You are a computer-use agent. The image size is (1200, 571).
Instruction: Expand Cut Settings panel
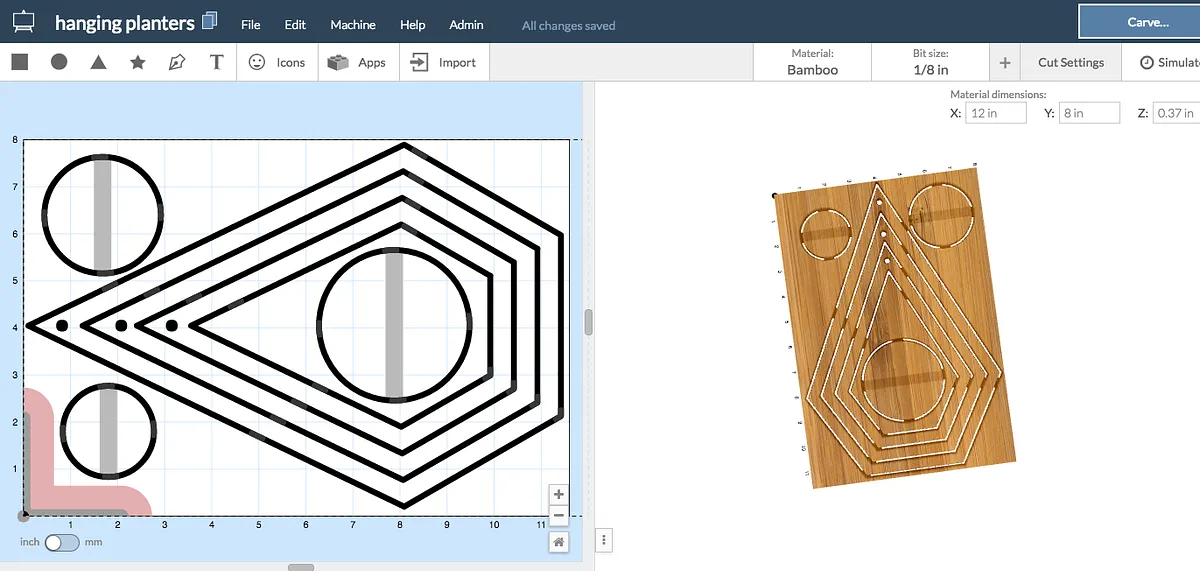pyautogui.click(x=1070, y=62)
